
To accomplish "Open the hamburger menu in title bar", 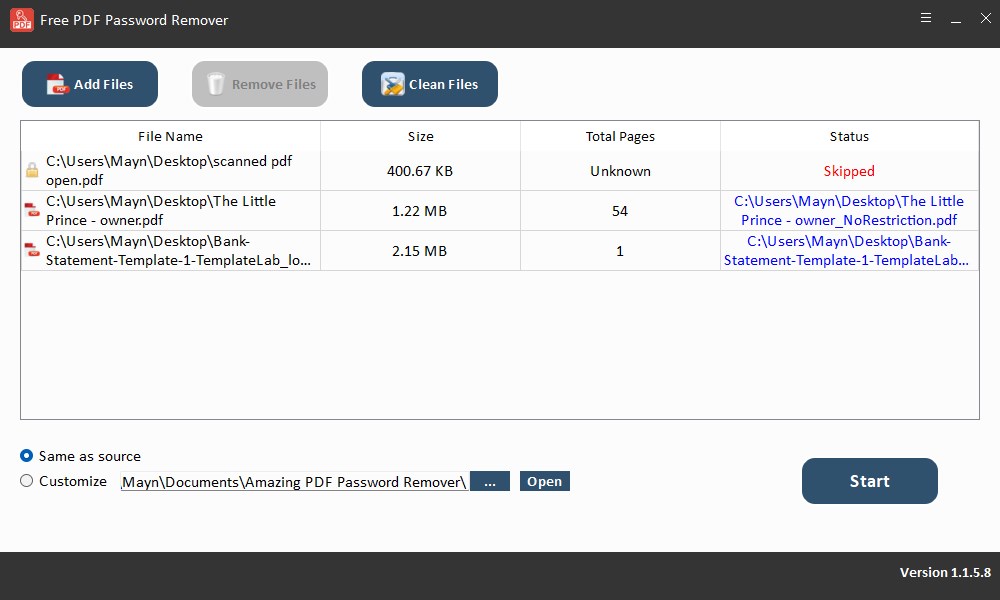I will (x=926, y=18).
